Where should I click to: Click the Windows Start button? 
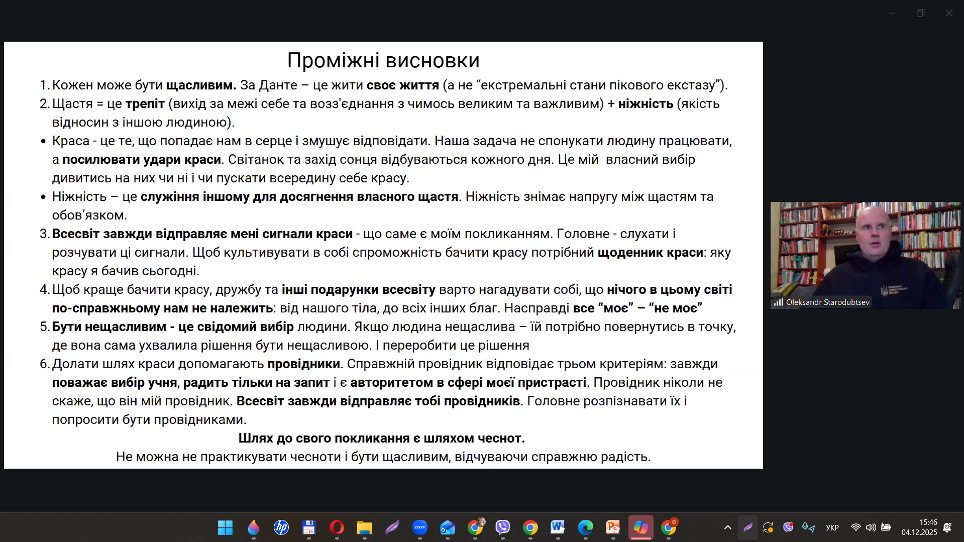(225, 527)
